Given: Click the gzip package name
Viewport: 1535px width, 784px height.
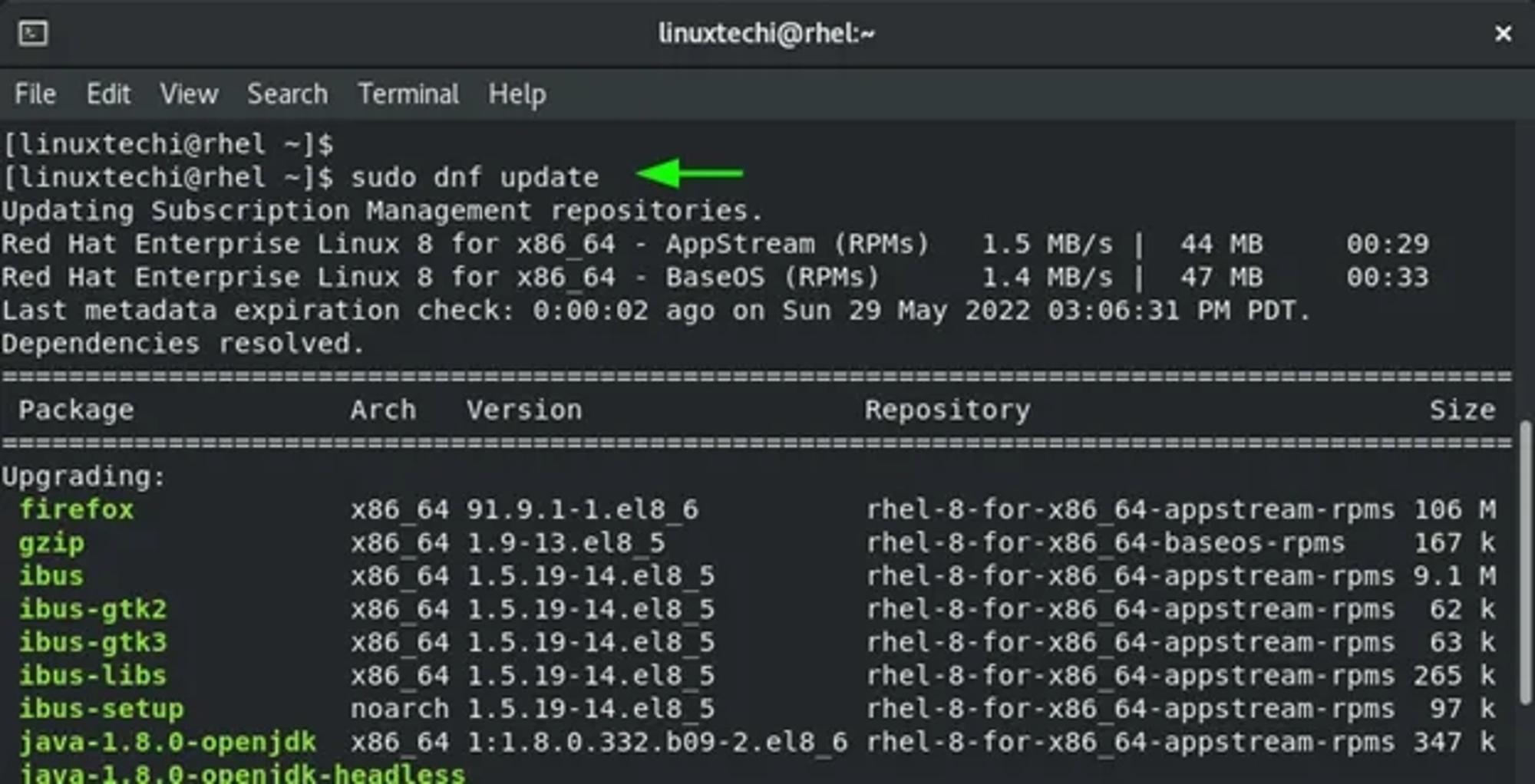Looking at the screenshot, I should (x=51, y=543).
